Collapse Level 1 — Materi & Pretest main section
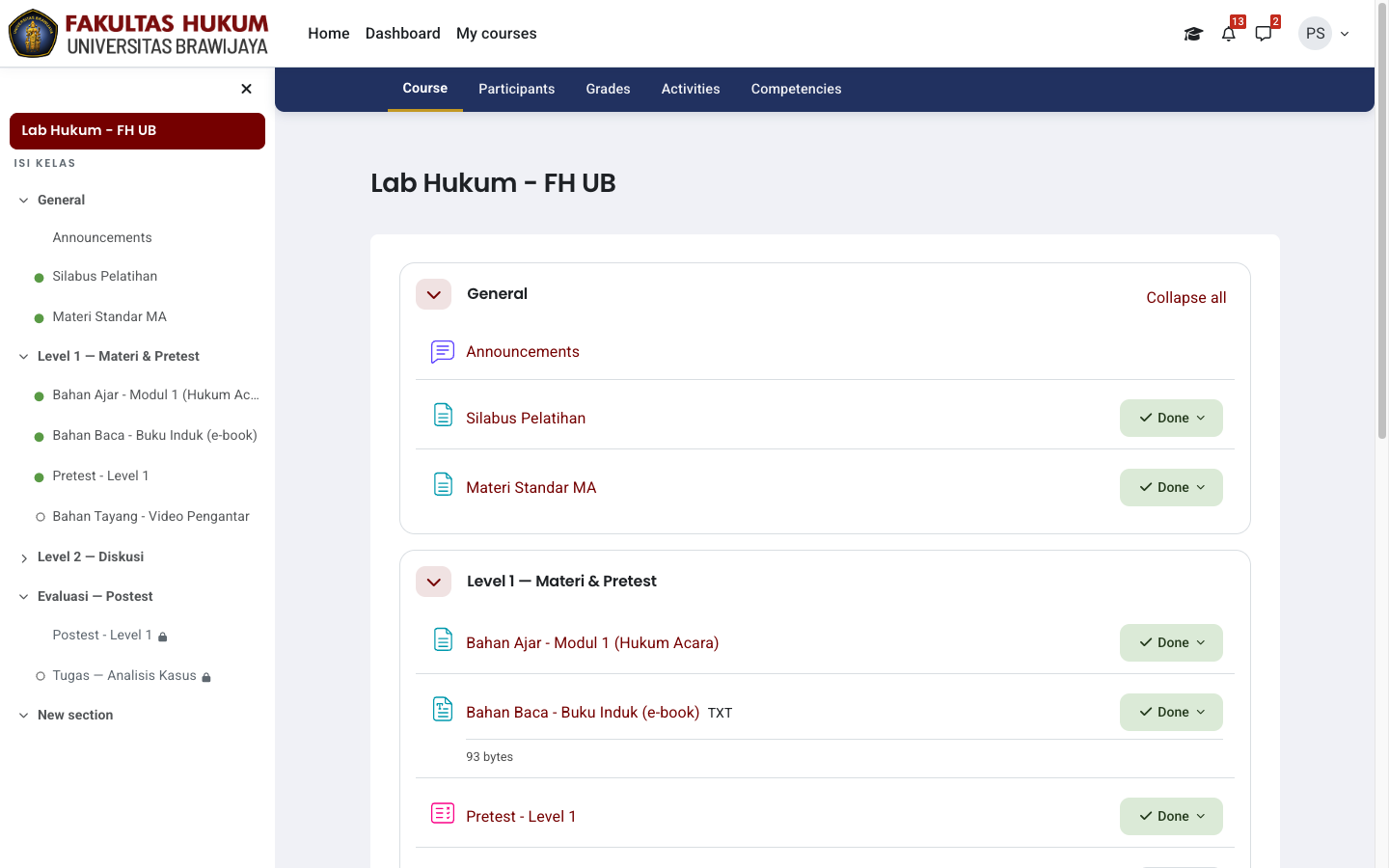 [x=433, y=582]
